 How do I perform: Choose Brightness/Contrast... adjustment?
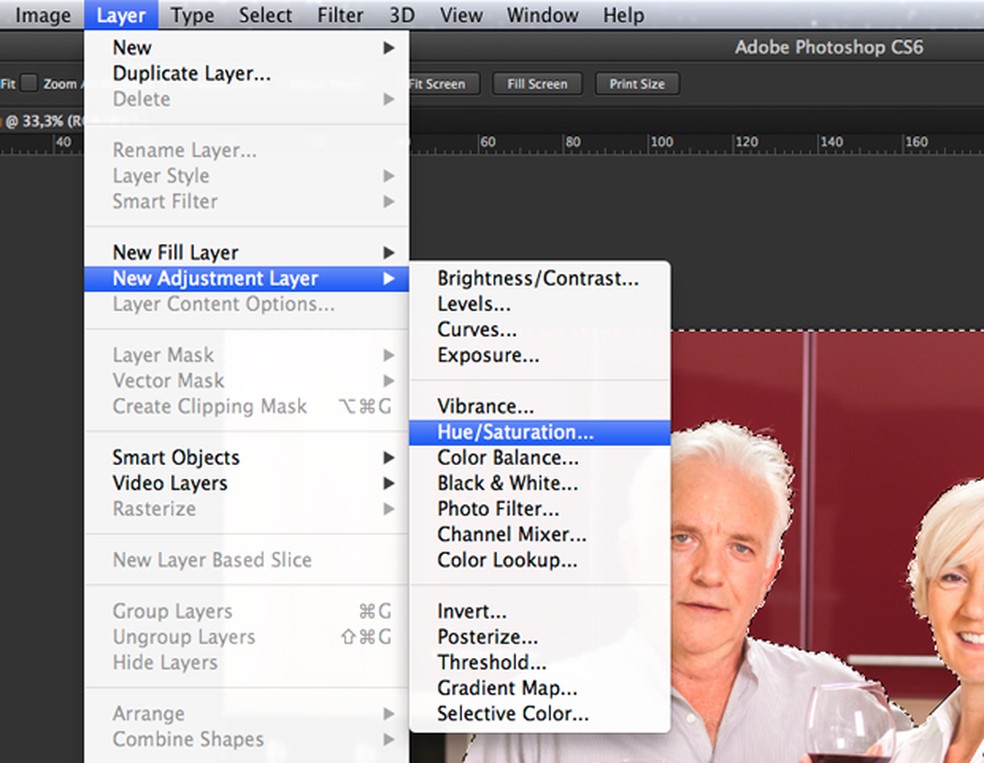click(540, 278)
